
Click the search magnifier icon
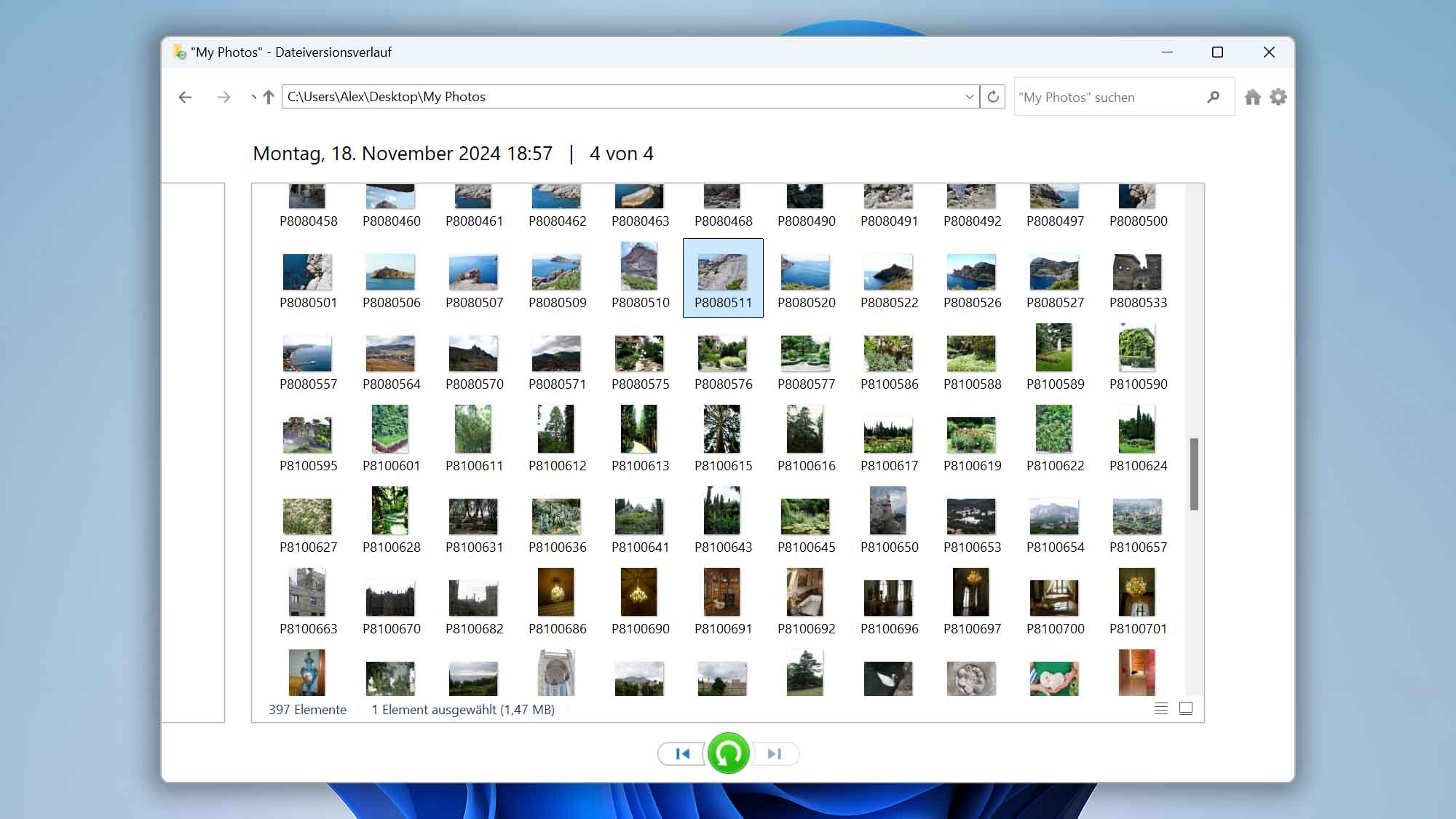pos(1213,97)
